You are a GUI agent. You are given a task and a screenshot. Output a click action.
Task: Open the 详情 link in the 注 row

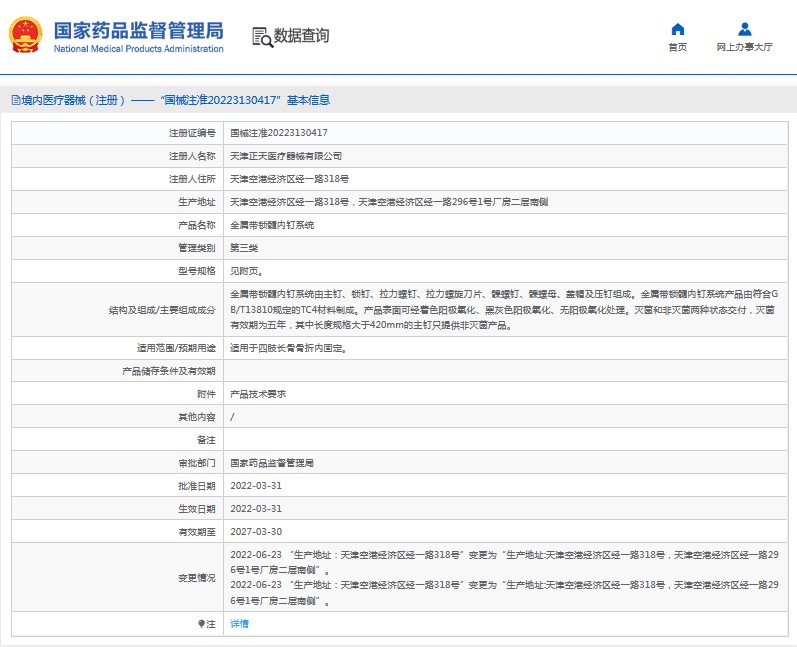point(239,623)
